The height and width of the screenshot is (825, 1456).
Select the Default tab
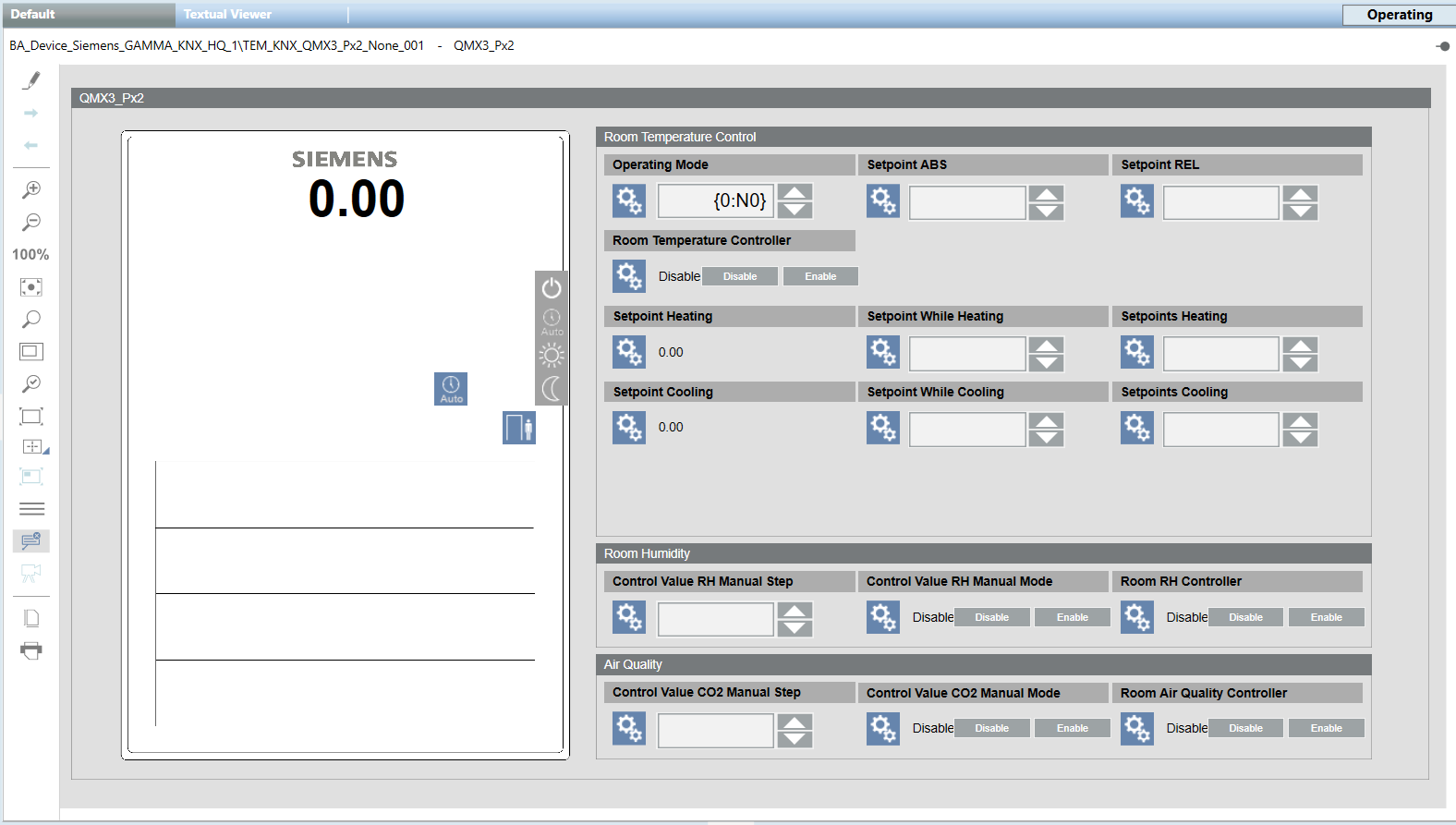[33, 14]
